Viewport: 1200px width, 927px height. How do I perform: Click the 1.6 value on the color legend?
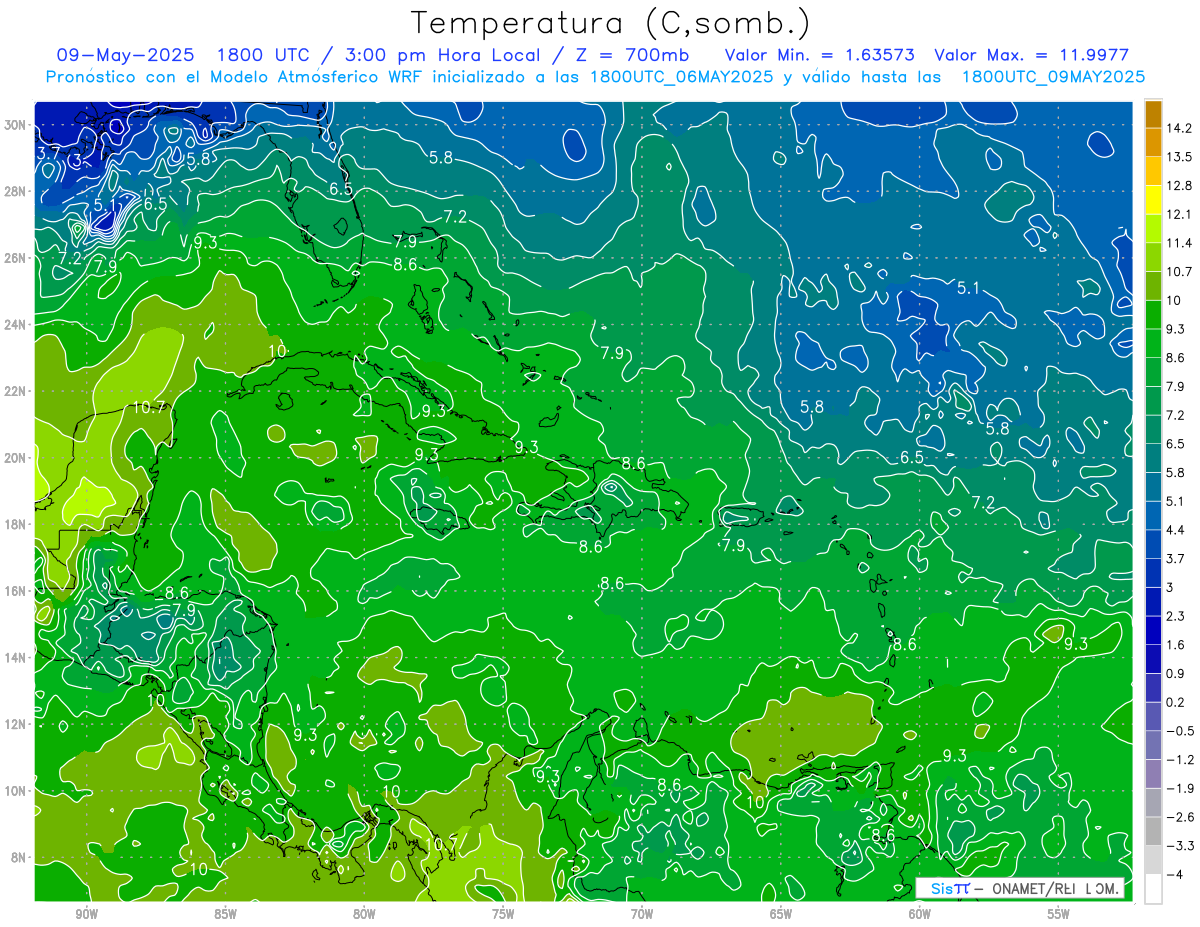(x=1177, y=645)
